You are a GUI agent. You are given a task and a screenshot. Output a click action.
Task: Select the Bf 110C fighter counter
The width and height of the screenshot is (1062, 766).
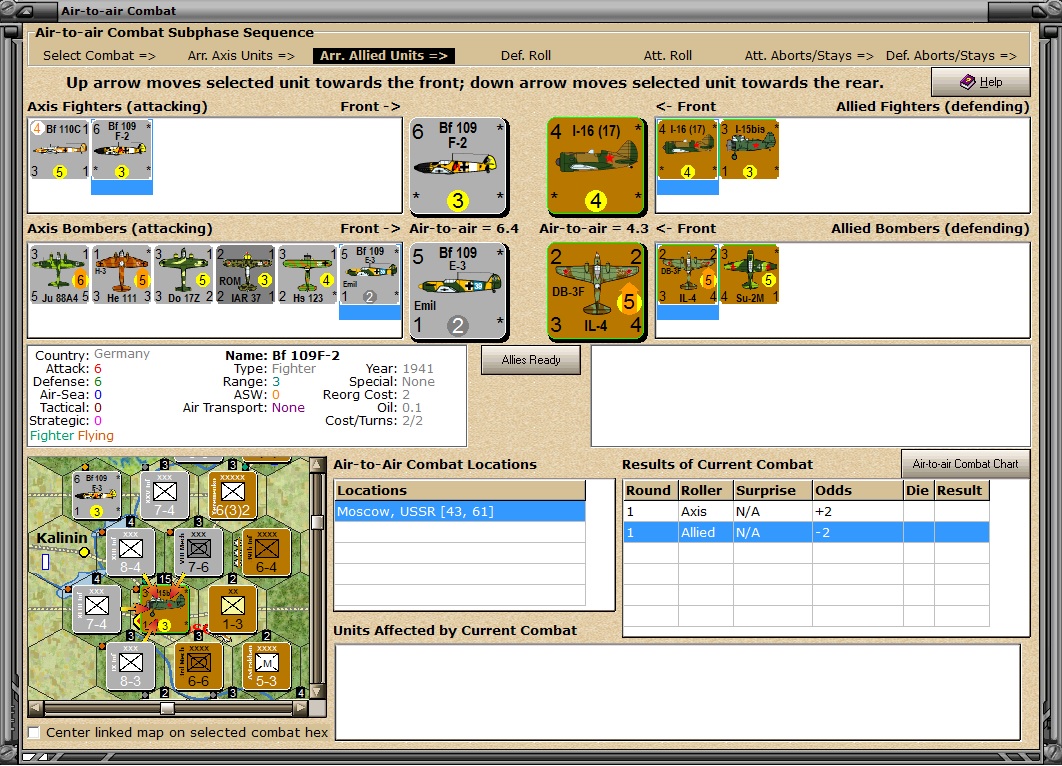click(x=59, y=150)
